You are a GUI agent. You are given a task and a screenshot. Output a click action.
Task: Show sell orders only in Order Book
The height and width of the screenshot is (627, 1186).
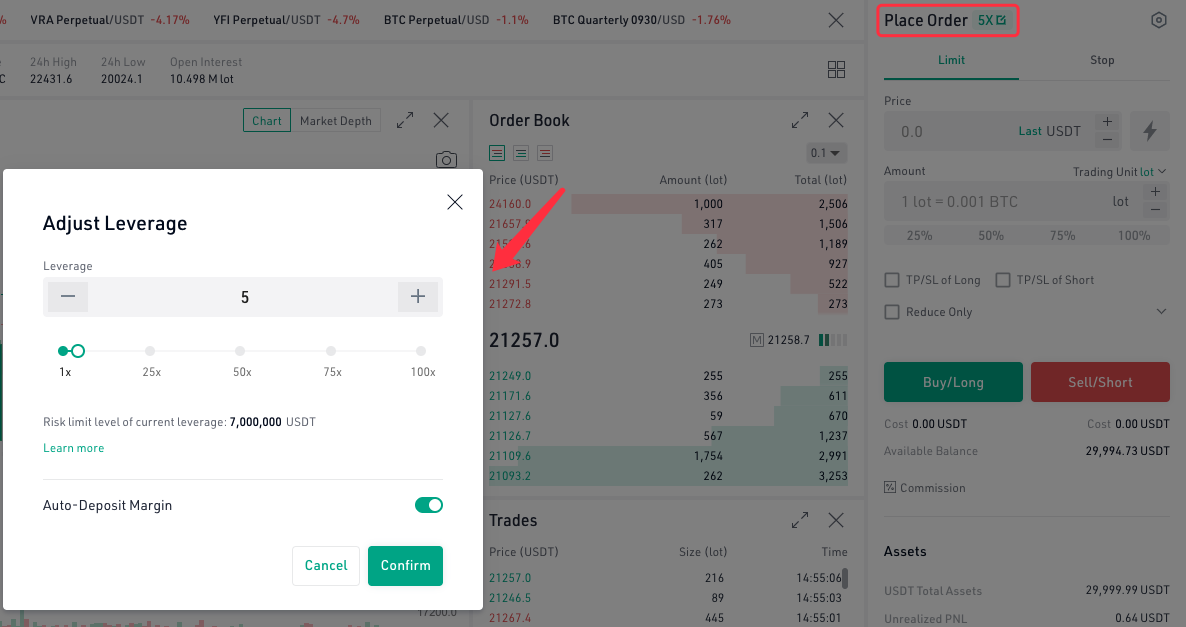[x=545, y=153]
